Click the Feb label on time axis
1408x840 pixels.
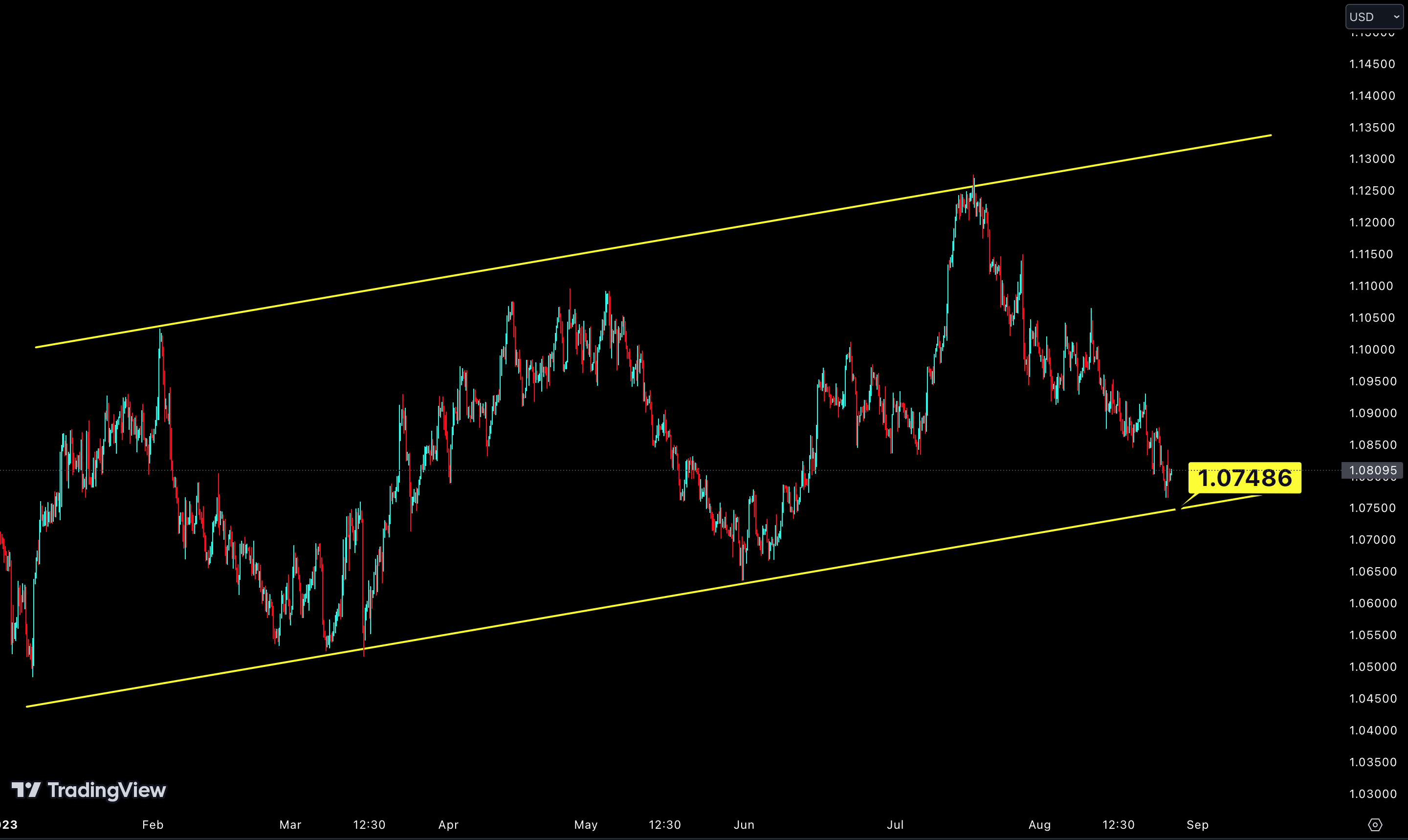pos(153,825)
